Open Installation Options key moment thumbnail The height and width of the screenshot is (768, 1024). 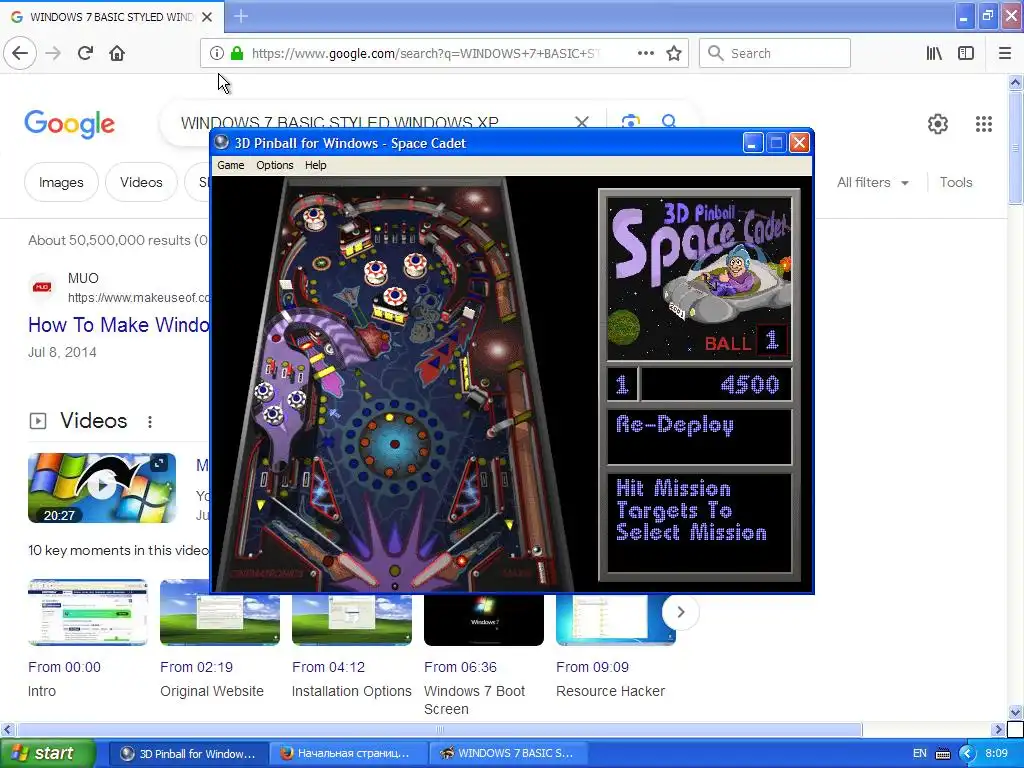click(x=351, y=620)
